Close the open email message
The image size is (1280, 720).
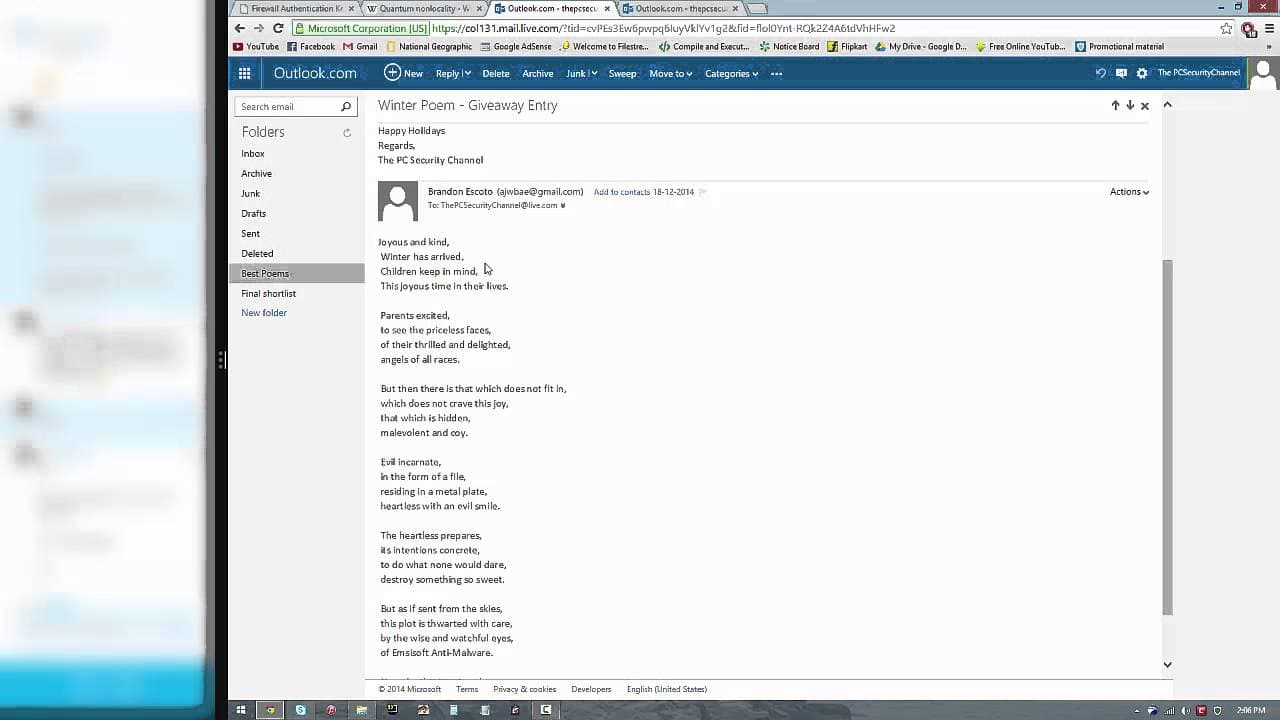(x=1145, y=105)
